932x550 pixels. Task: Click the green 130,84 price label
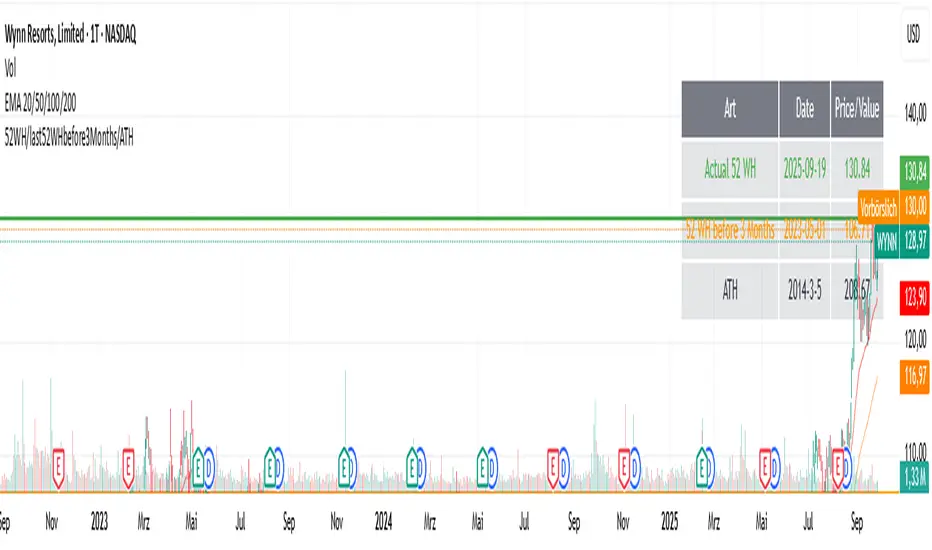coord(914,172)
